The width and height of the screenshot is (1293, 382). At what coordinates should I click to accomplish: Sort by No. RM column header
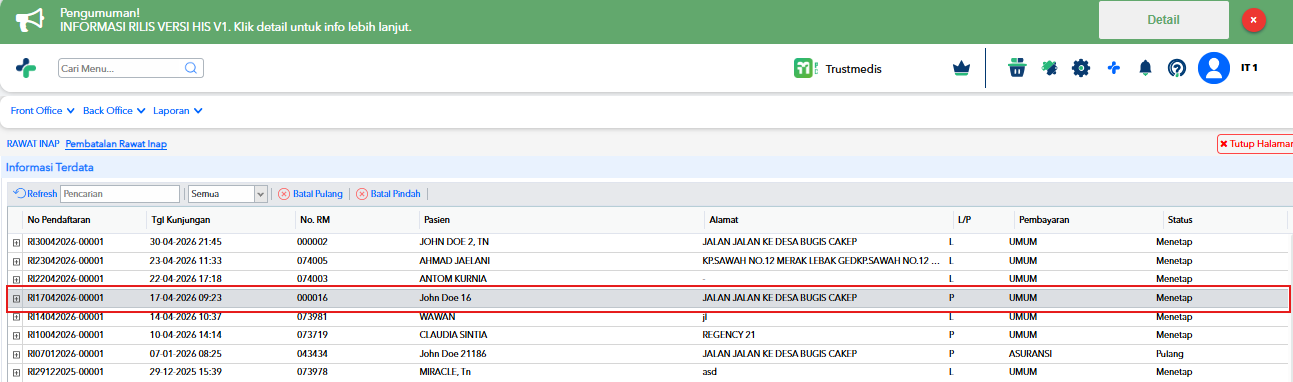(355, 220)
